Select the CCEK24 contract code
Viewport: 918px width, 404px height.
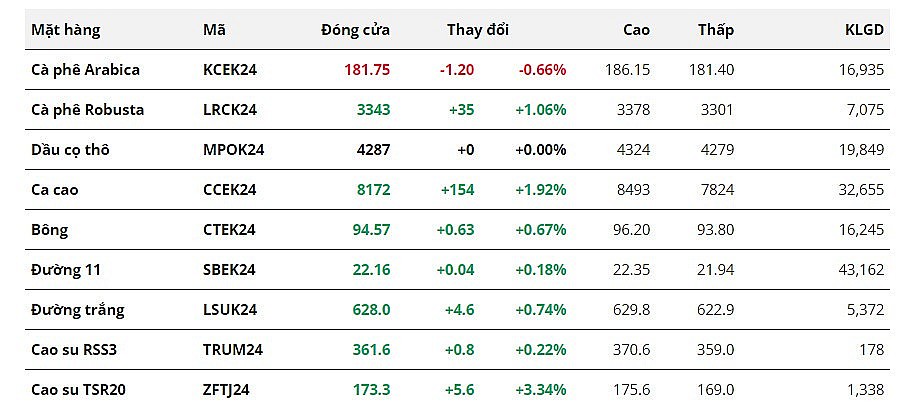point(230,190)
